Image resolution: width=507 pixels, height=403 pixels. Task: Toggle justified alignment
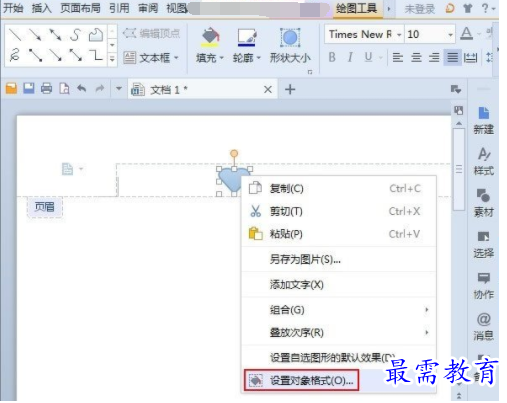[x=452, y=58]
